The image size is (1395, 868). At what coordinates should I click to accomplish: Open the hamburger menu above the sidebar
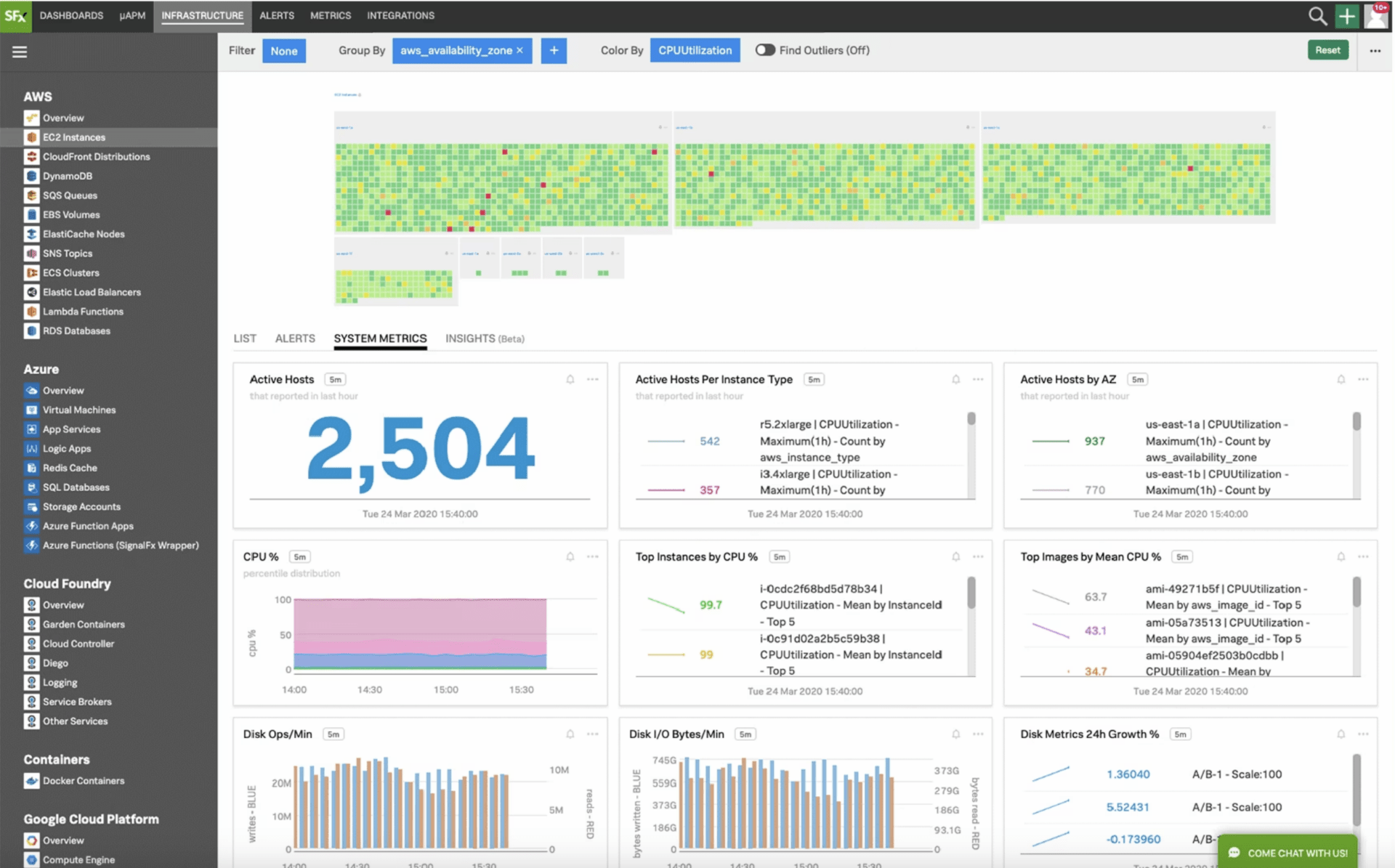click(20, 52)
